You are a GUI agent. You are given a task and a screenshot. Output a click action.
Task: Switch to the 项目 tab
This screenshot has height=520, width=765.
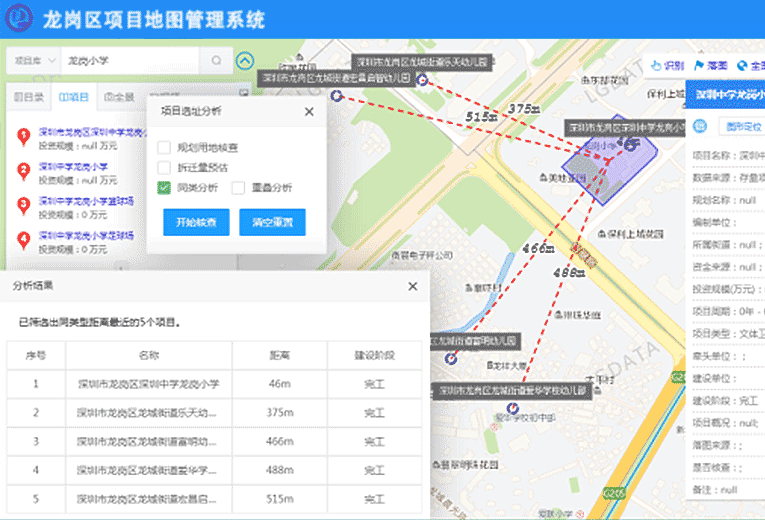74,97
